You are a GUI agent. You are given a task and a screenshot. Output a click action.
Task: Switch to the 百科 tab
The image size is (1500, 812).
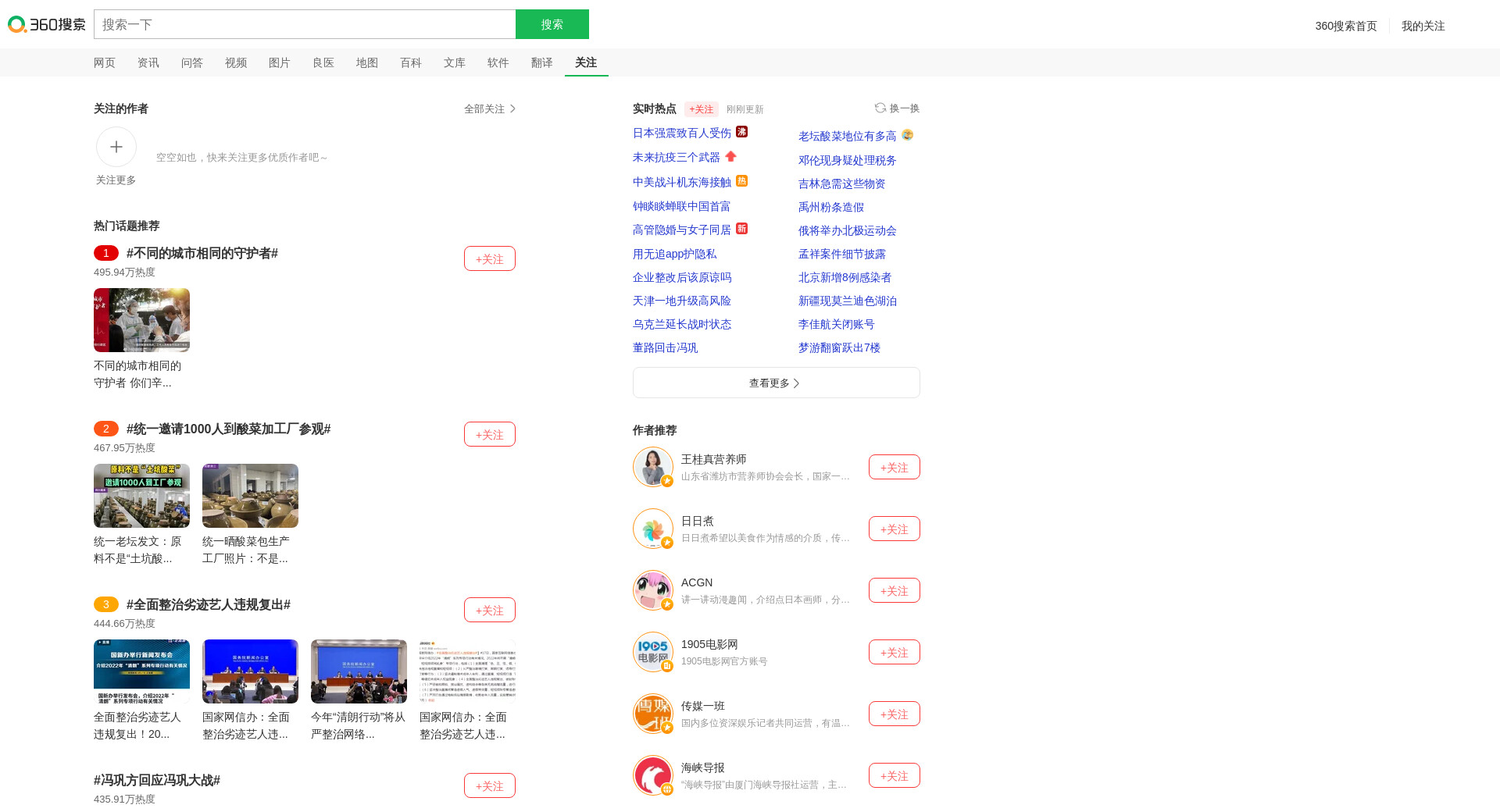point(410,62)
